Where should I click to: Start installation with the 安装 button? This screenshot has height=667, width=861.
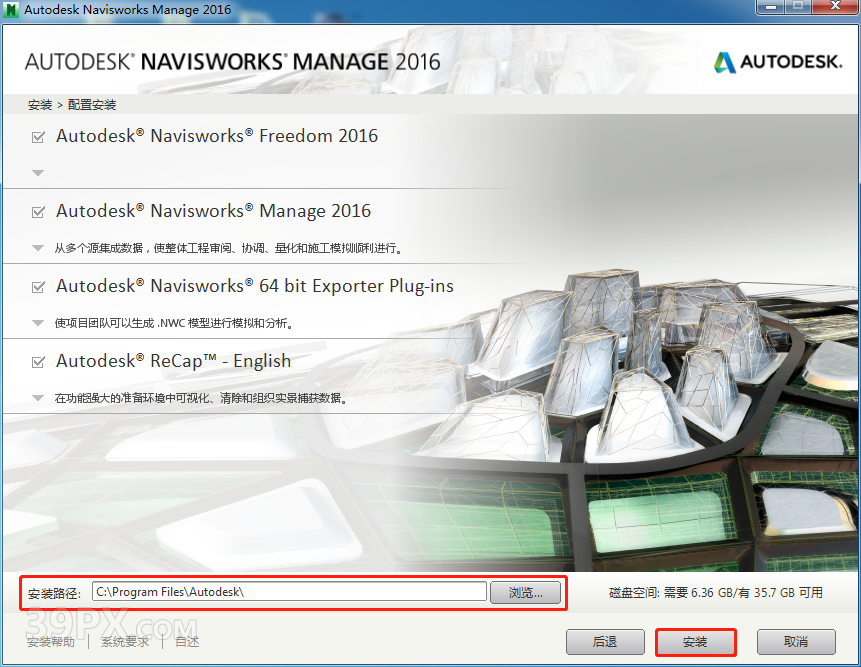tap(695, 642)
